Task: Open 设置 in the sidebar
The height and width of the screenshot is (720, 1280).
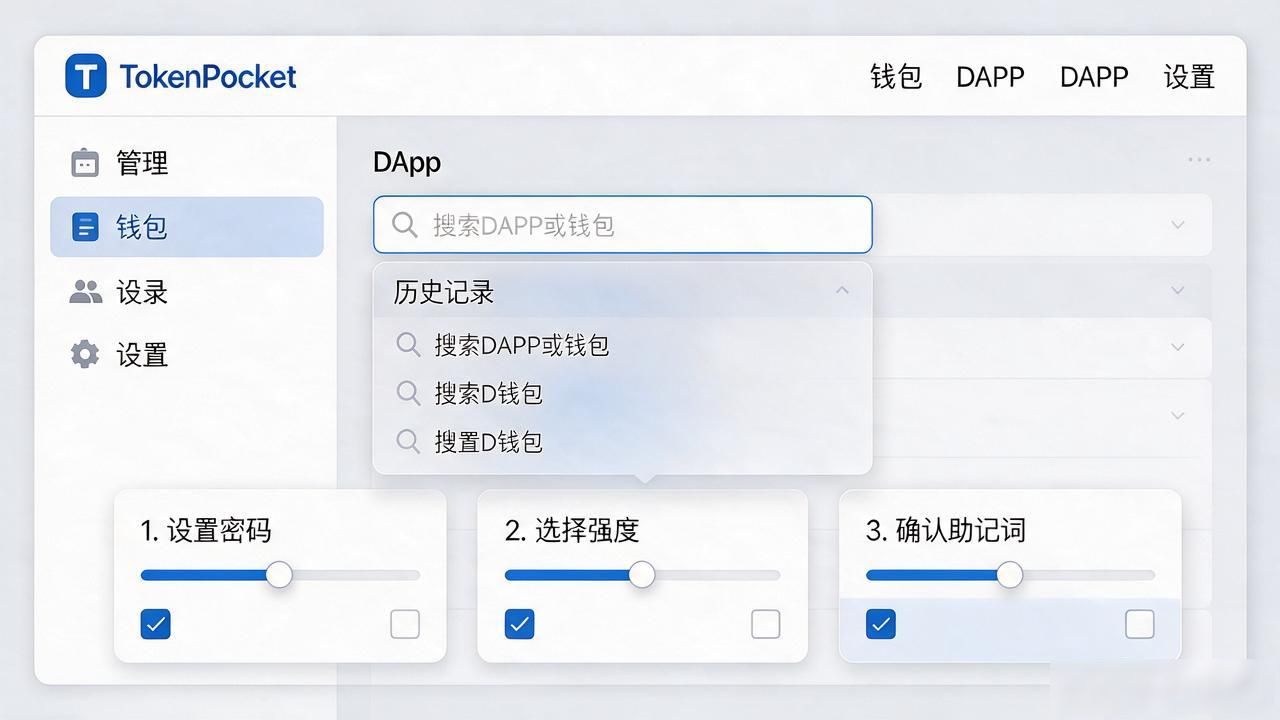Action: [187, 355]
